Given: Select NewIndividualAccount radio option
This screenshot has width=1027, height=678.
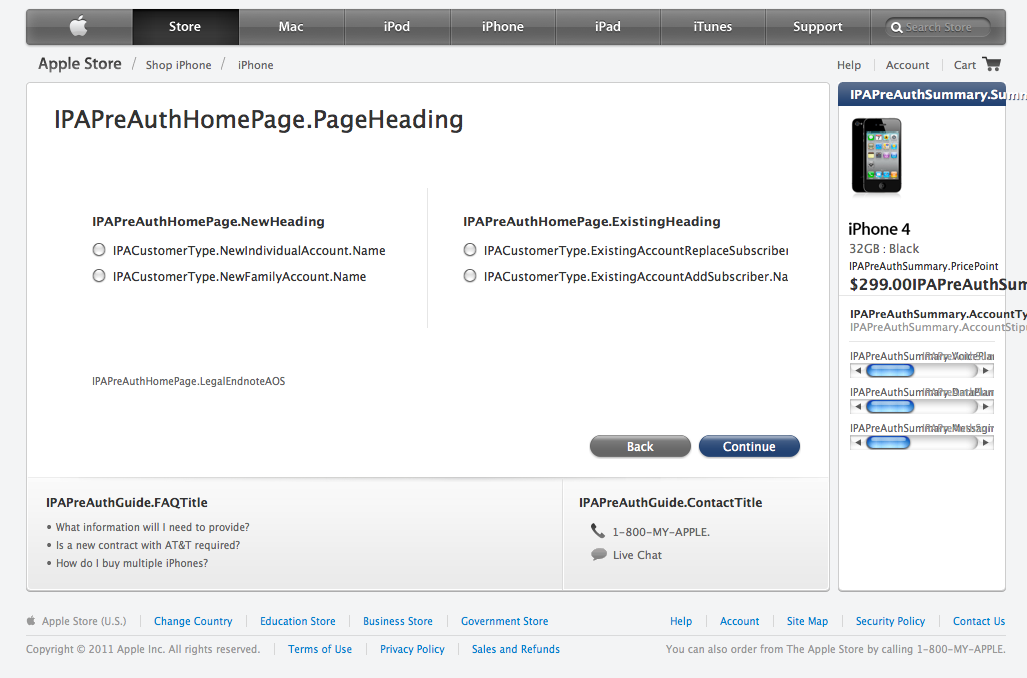Looking at the screenshot, I should pyautogui.click(x=99, y=250).
